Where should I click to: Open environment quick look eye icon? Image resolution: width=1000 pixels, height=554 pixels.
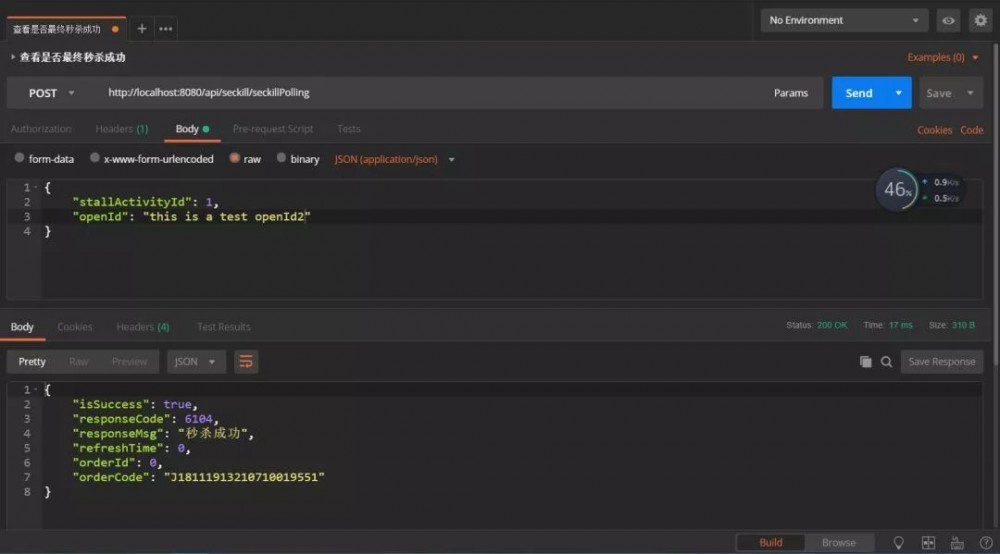pos(948,20)
